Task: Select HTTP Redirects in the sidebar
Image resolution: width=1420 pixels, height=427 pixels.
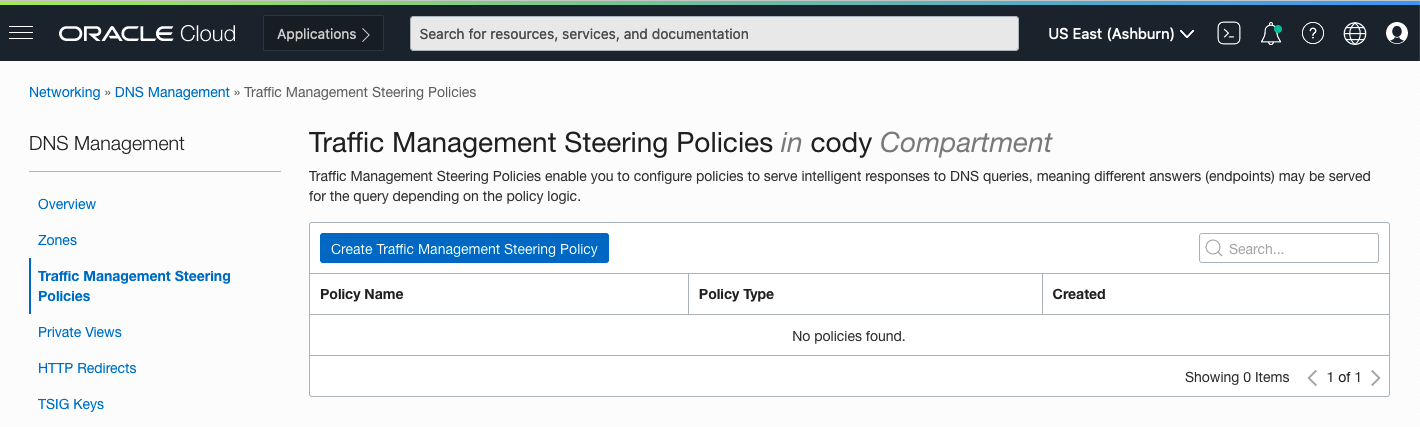Action: point(87,368)
